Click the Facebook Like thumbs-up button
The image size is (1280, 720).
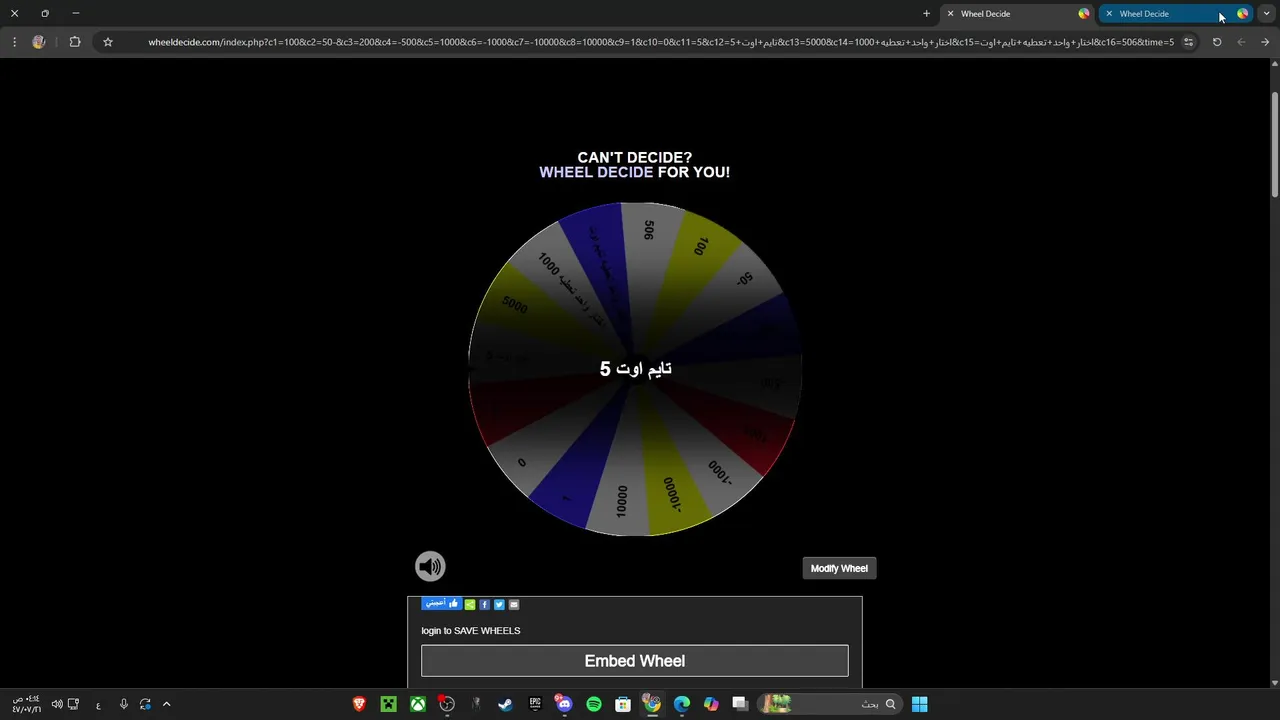(441, 603)
